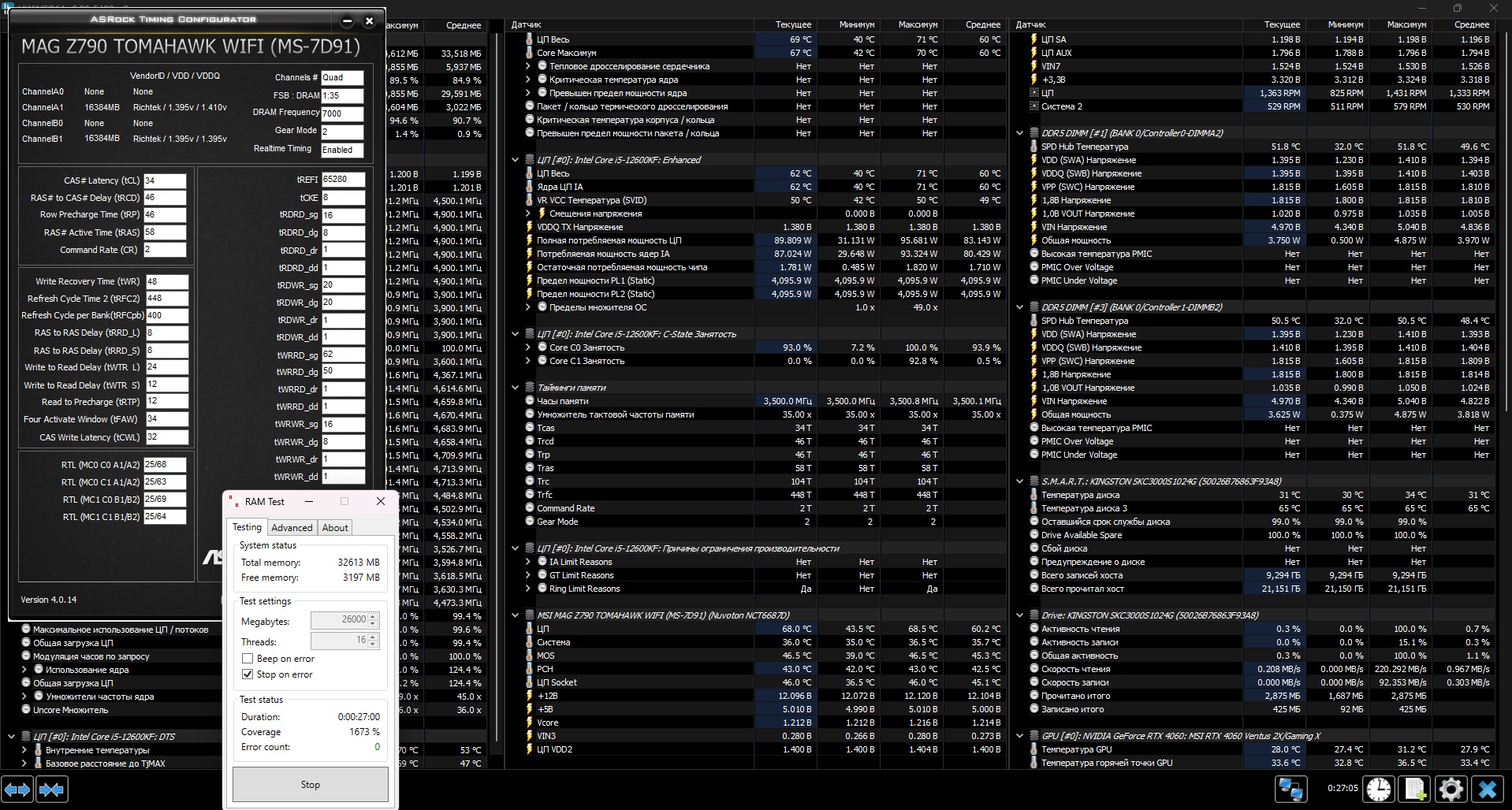Click the fan icon beside Система 2
The height and width of the screenshot is (810, 1512).
(1034, 106)
